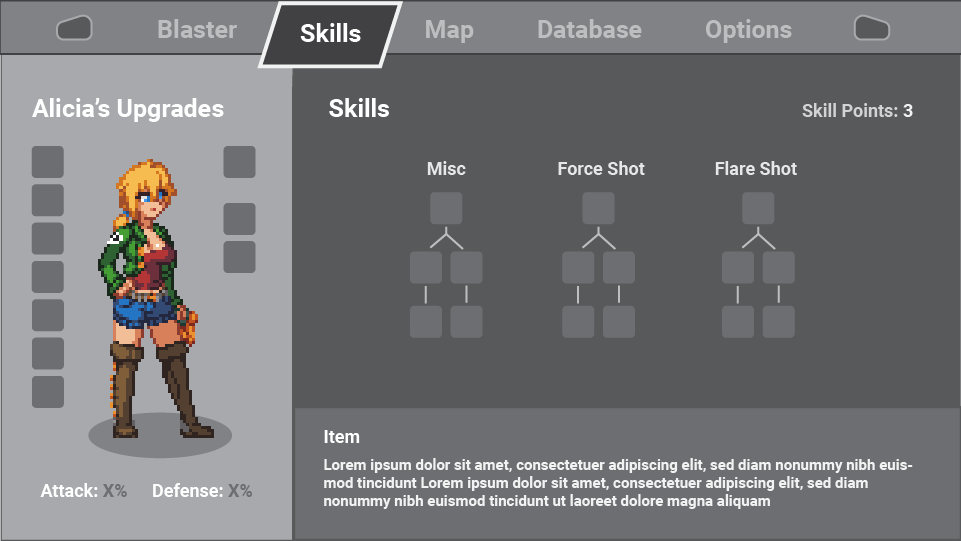
Task: Pick middle-left node in Flare Shot tree
Action: 738,268
